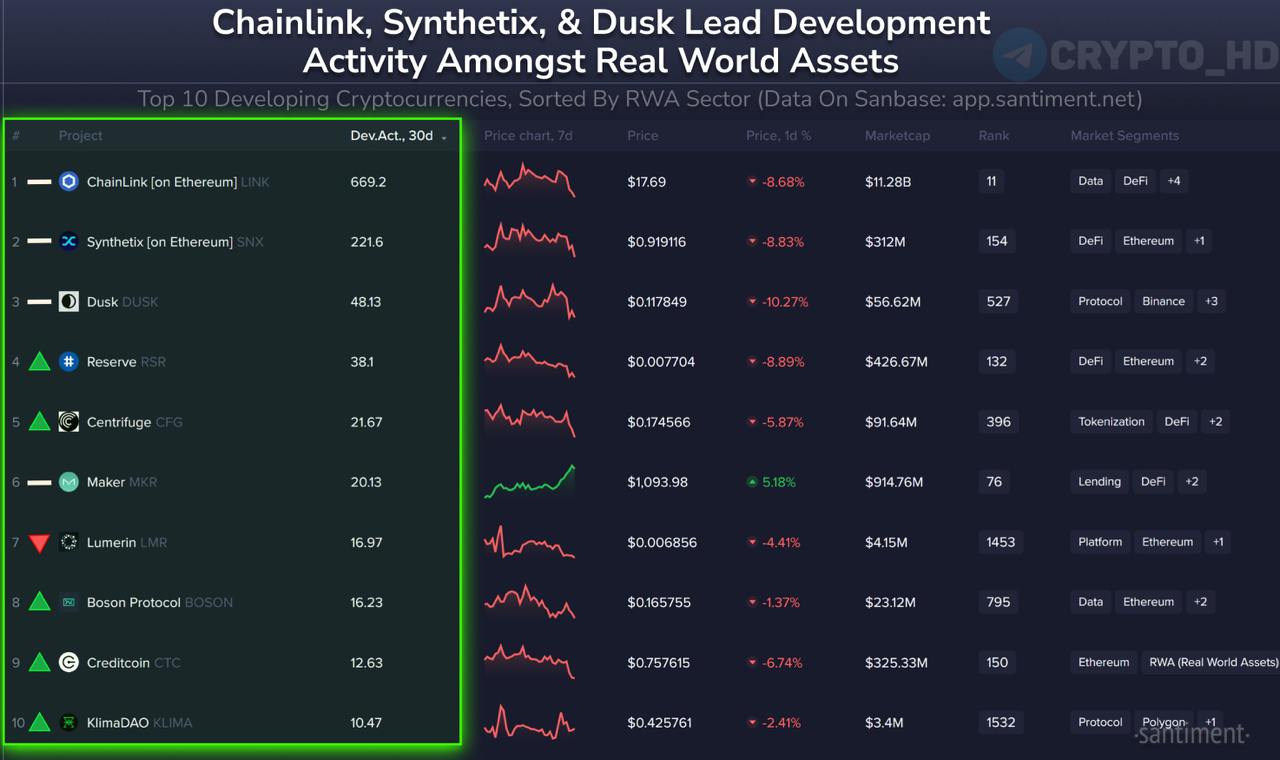The image size is (1280, 760).
Task: Click the Tokenization tag for Centrifuge
Action: coord(1111,421)
